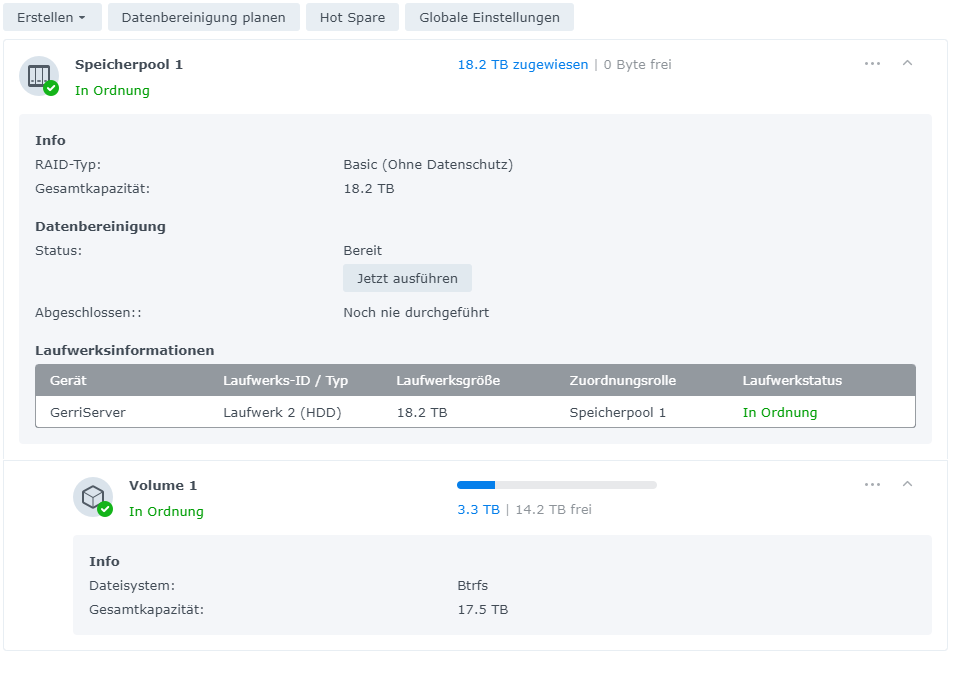This screenshot has width=955, height=677.
Task: Click Volume 1 usage progress bar
Action: tap(557, 485)
